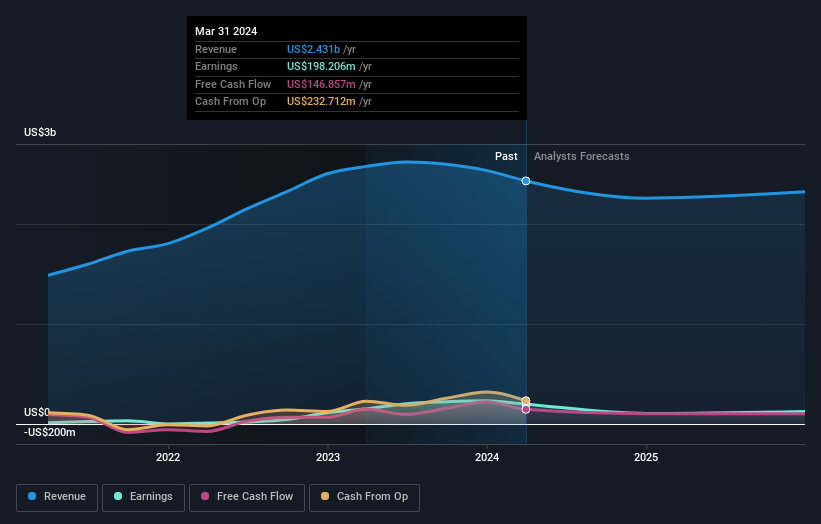Click the Free Cash Flow row label in tooltip

pos(233,84)
